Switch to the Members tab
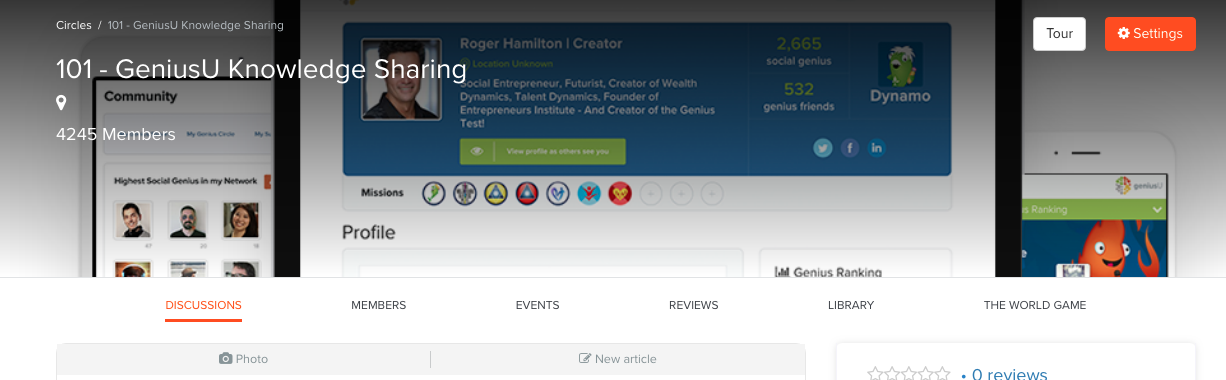The height and width of the screenshot is (380, 1226). tap(378, 305)
